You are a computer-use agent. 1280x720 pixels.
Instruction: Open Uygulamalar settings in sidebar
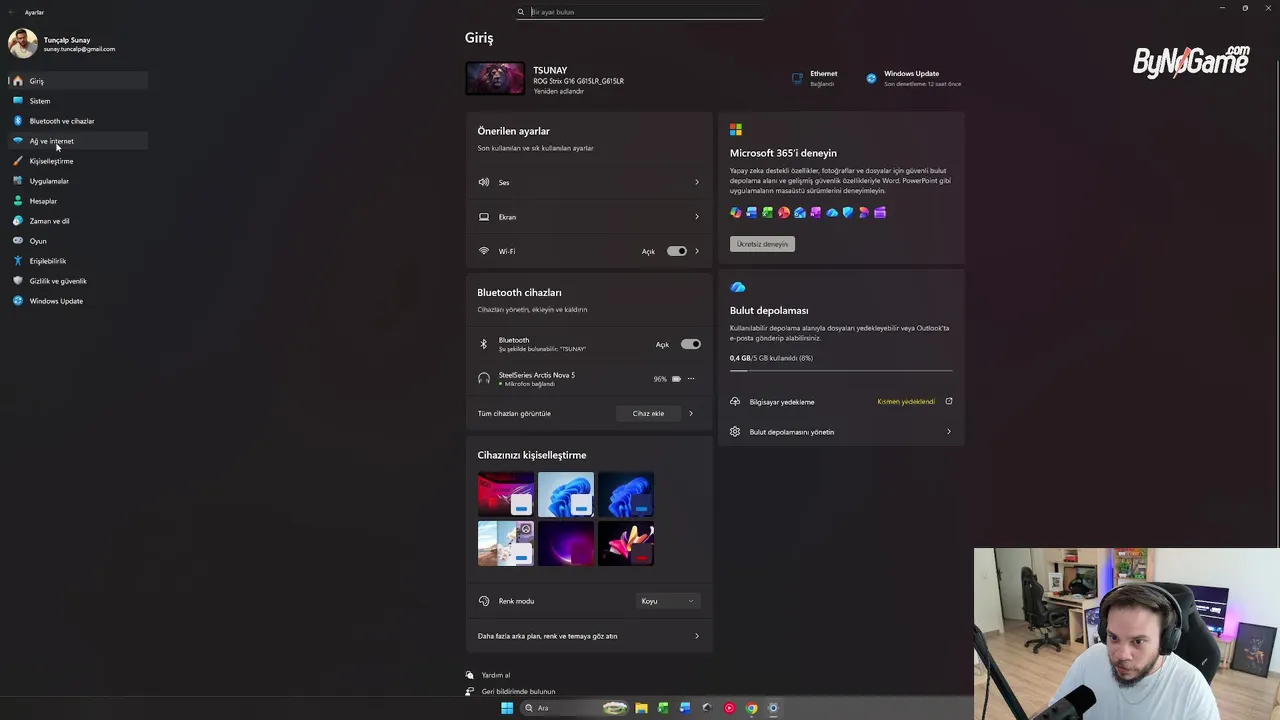(78, 181)
